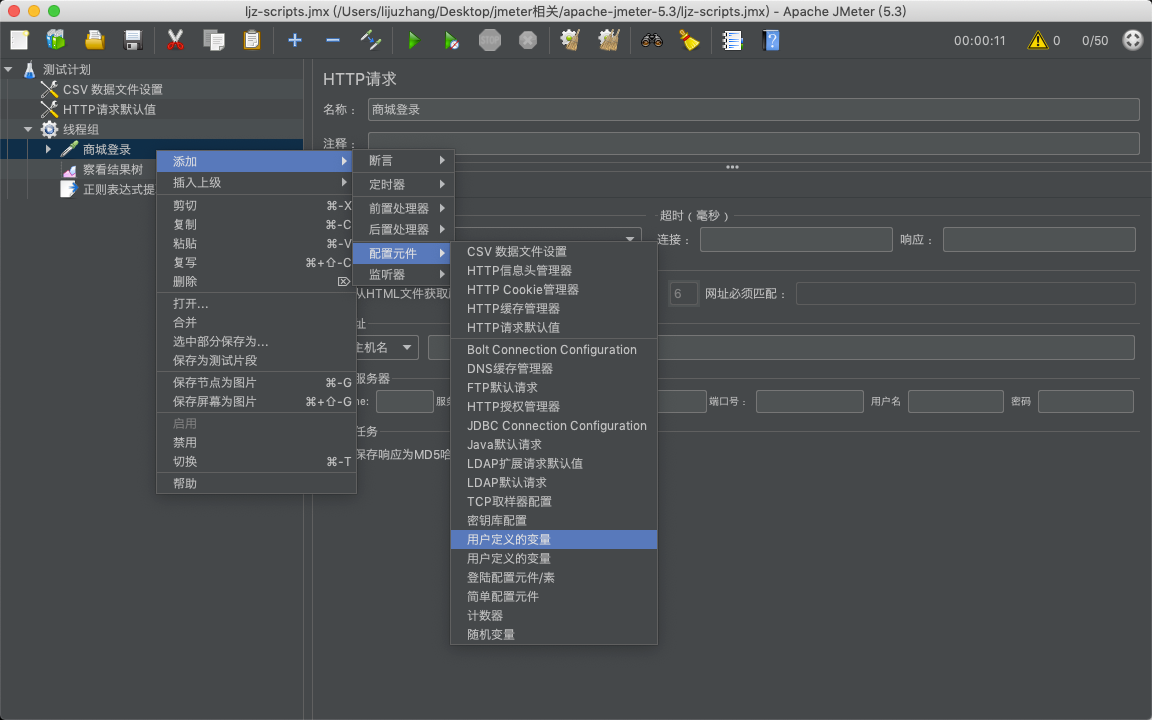Viewport: 1152px width, 720px height.
Task: Click the Shutdown test icon
Action: point(528,40)
